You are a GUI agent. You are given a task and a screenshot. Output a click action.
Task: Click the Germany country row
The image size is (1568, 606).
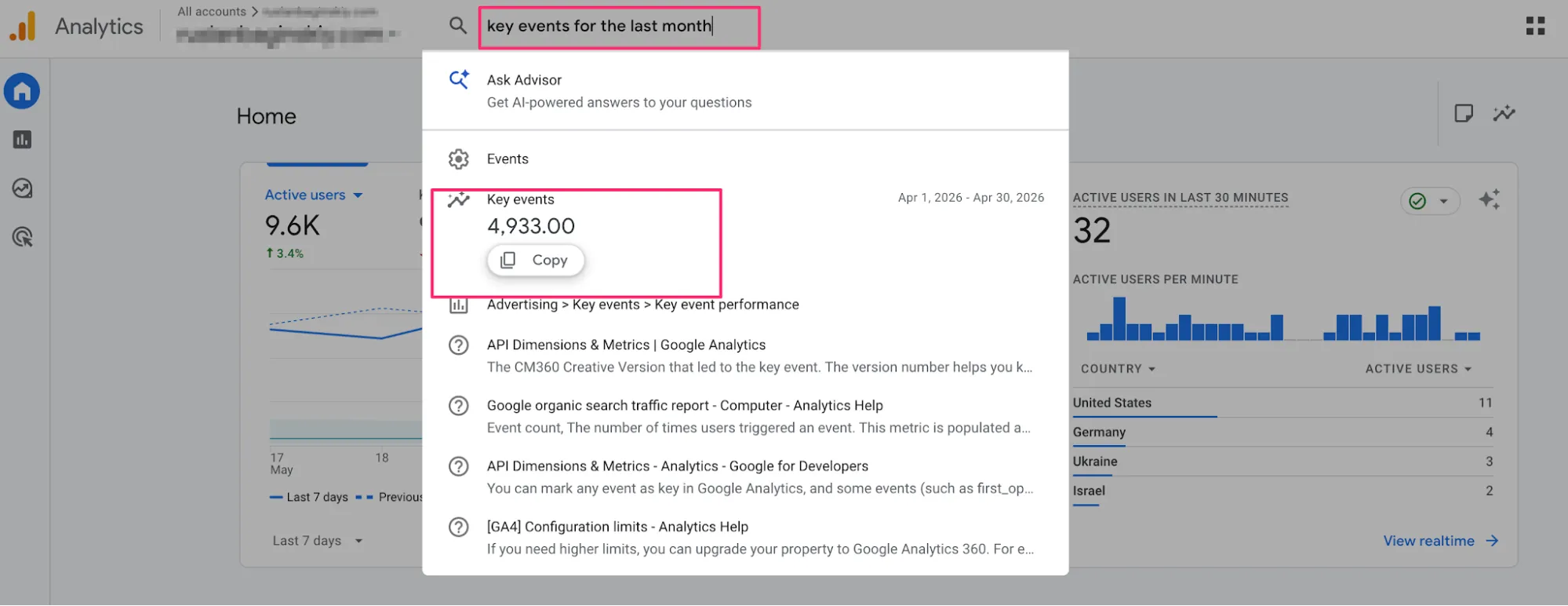point(1282,433)
